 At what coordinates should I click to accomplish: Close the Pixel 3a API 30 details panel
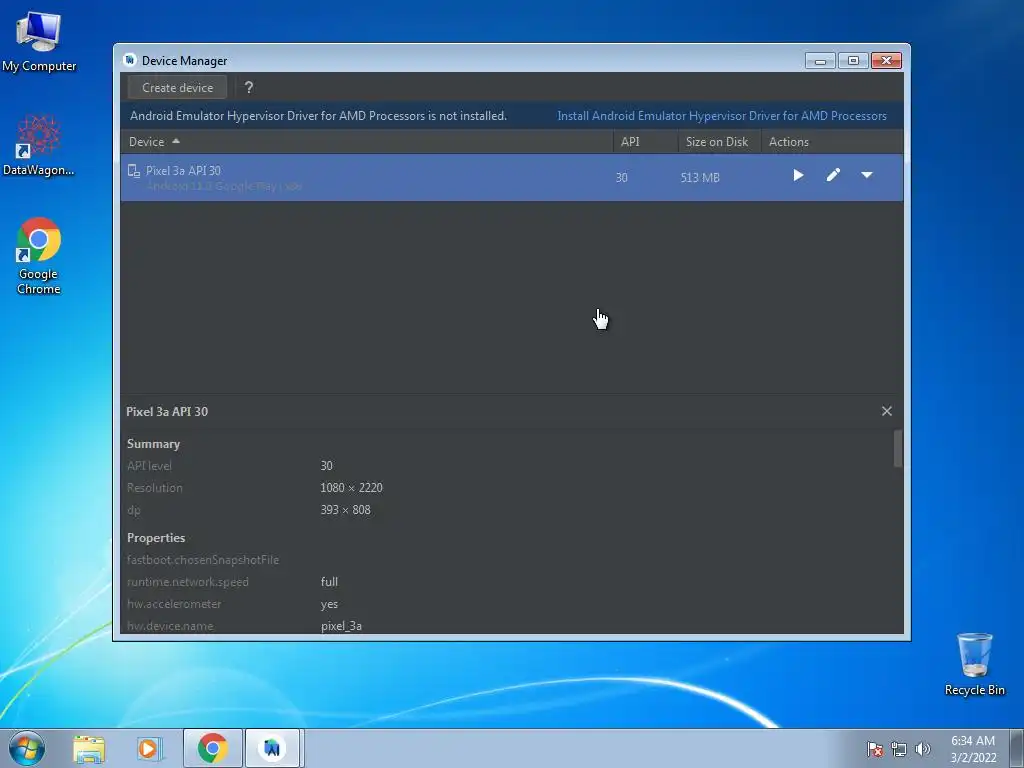[886, 411]
